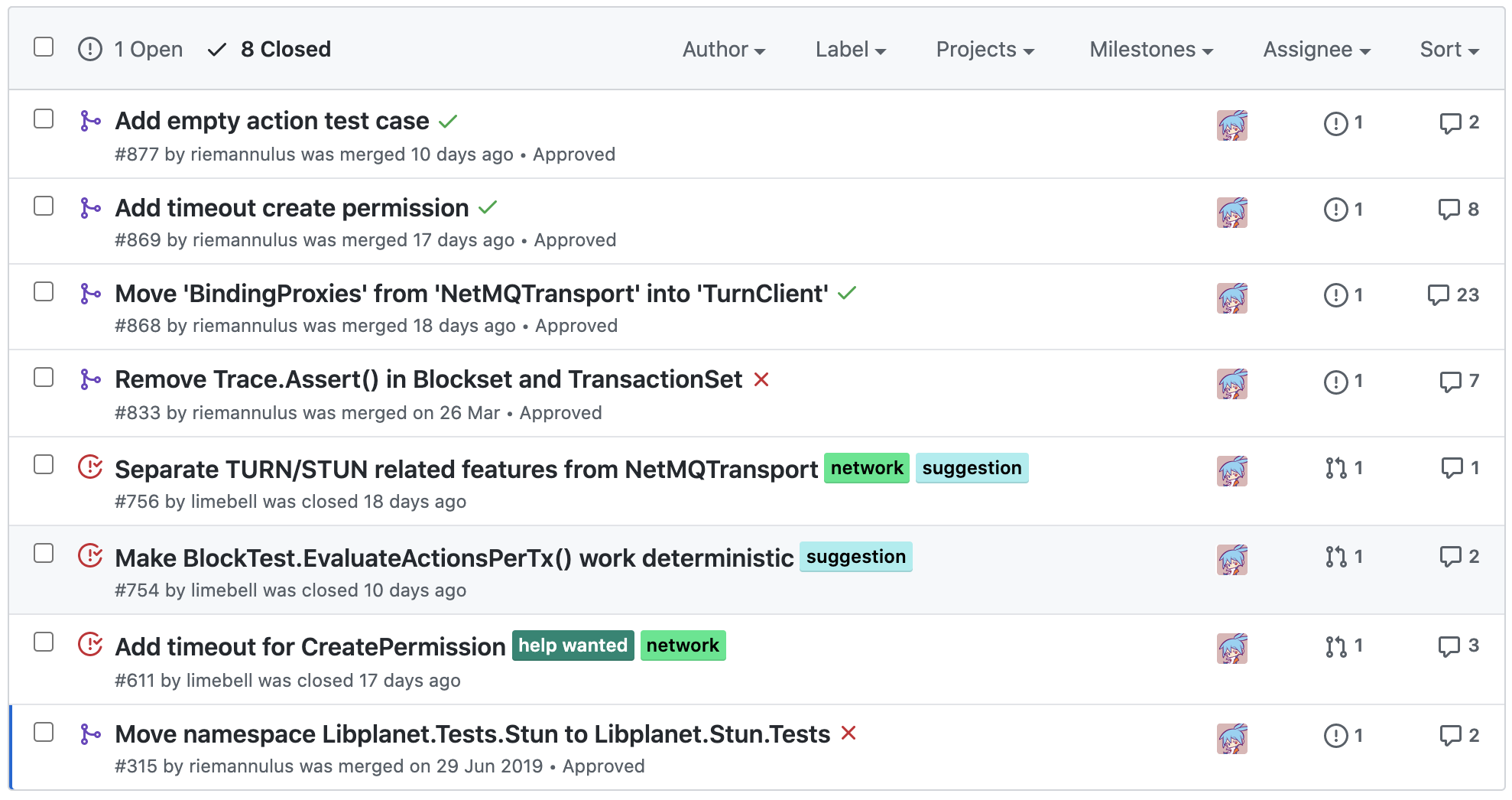Open the 8 comments on #869
Image resolution: width=1512 pixels, height=800 pixels.
(1458, 210)
